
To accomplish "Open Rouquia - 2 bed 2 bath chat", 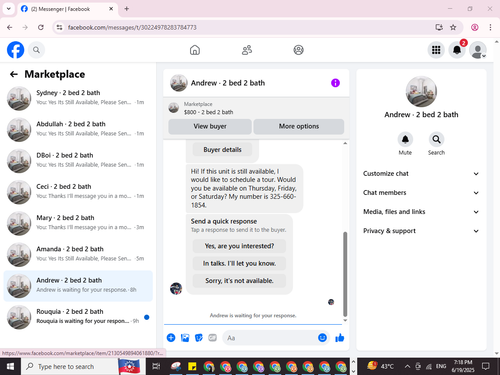I will point(78,317).
